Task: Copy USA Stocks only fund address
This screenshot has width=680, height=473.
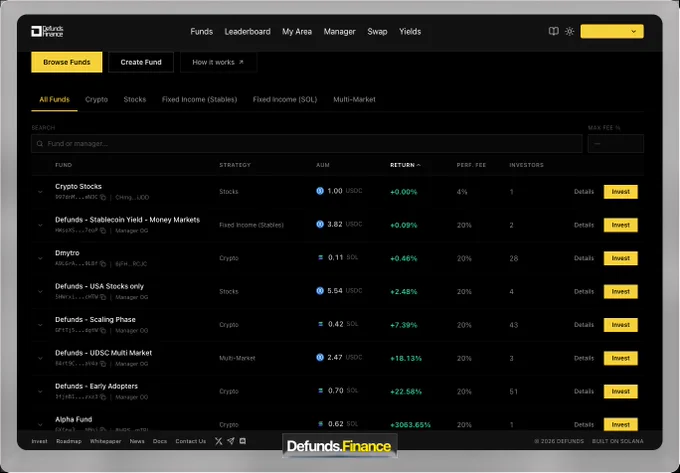Action: (x=103, y=297)
